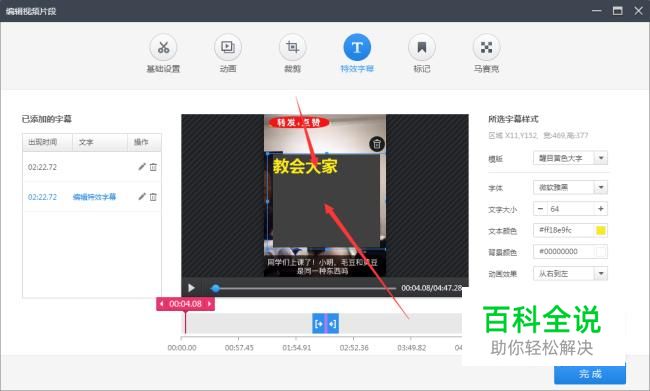Delete the 编辑特效字幕 subtitle row
Viewport: 650px width, 391px height.
[x=153, y=197]
